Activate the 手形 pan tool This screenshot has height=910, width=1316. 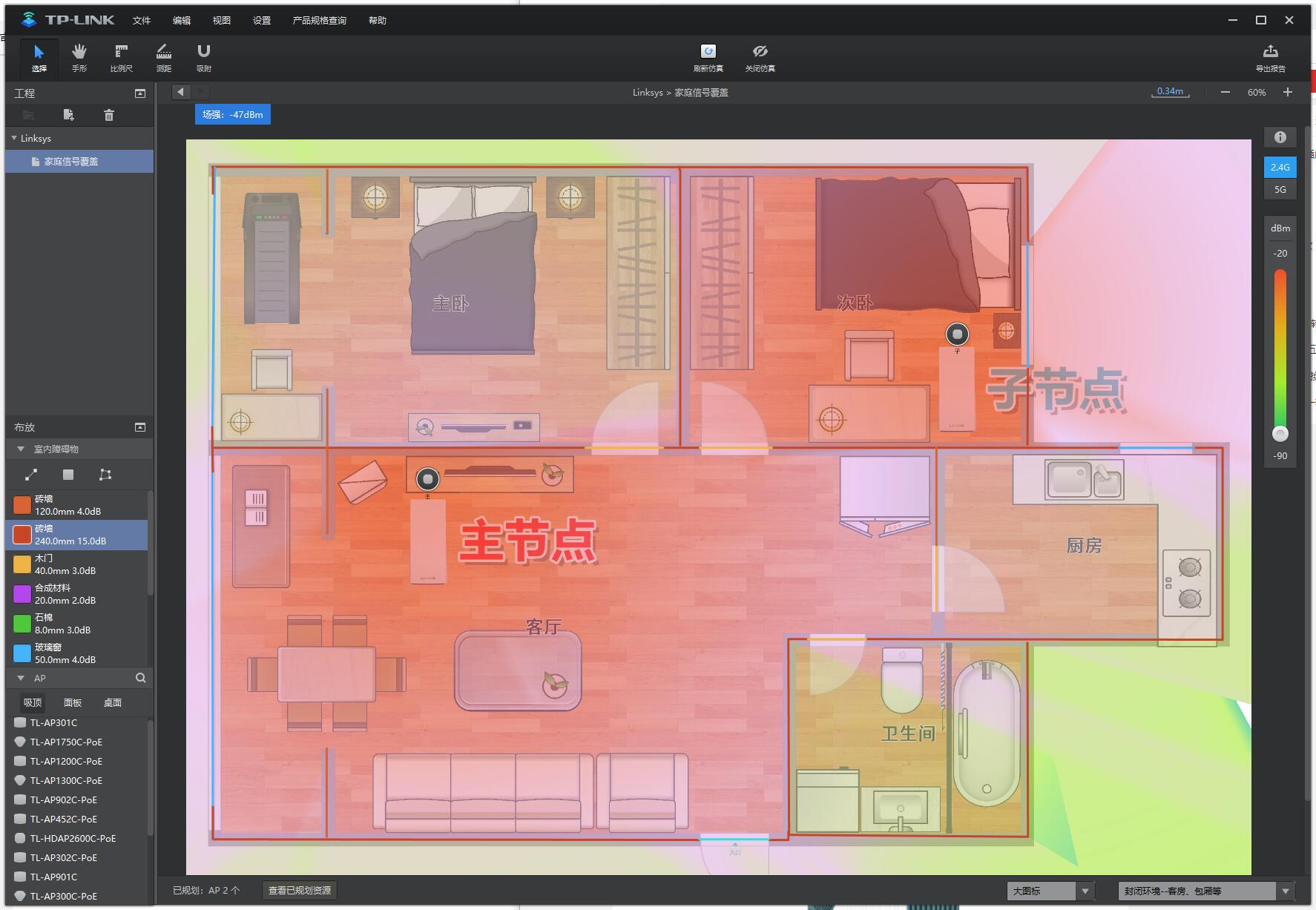[x=79, y=58]
